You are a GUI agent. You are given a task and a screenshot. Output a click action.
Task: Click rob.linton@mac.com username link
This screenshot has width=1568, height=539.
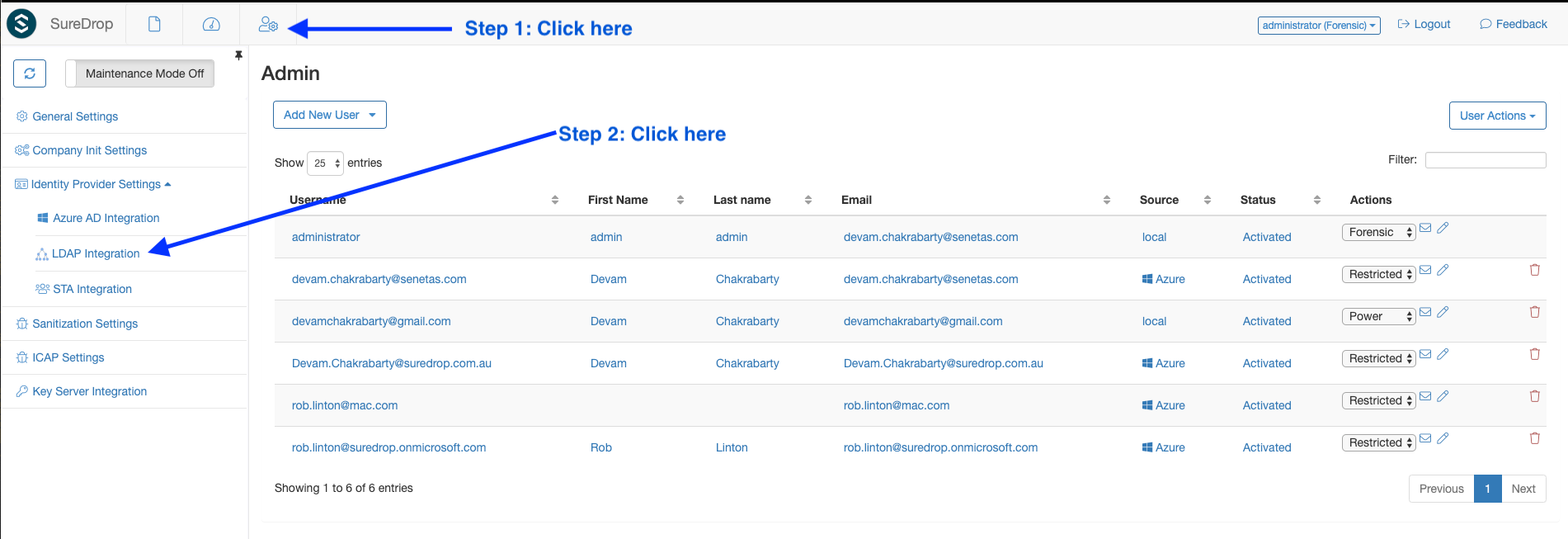click(x=345, y=405)
